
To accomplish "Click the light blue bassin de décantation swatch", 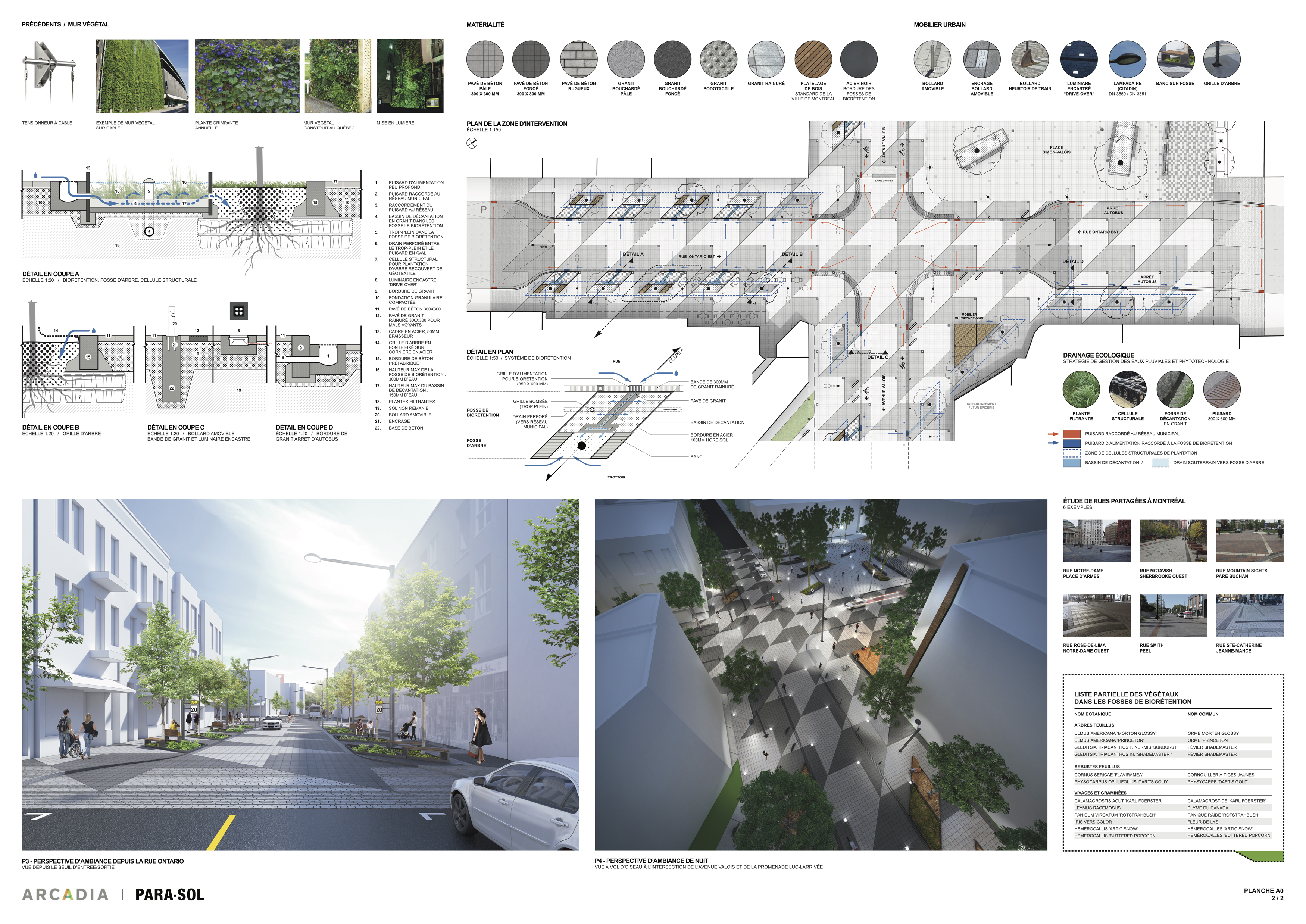I will pyautogui.click(x=1072, y=463).
